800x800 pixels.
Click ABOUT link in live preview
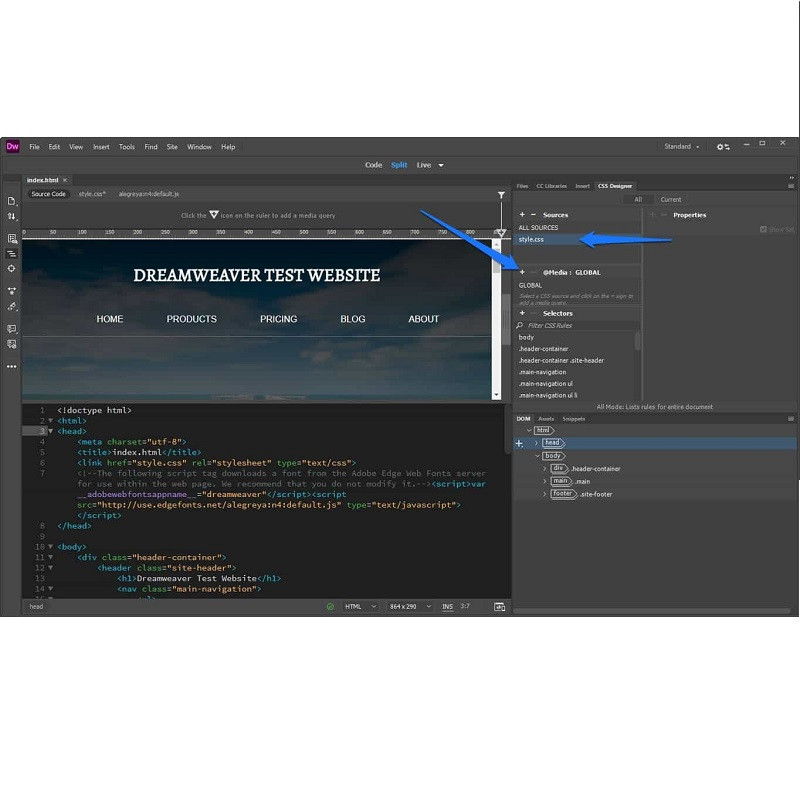(x=423, y=319)
